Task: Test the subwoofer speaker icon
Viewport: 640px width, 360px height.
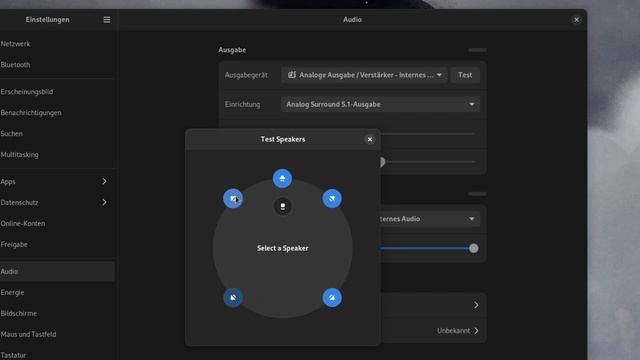Action: click(282, 206)
